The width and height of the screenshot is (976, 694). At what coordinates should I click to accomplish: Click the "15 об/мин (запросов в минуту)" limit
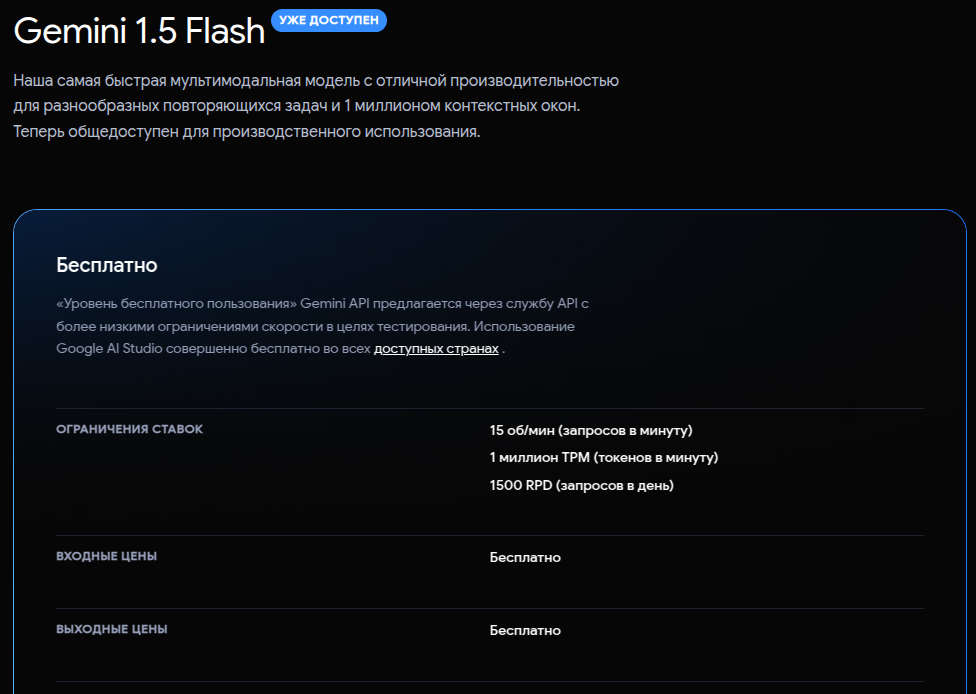[591, 431]
